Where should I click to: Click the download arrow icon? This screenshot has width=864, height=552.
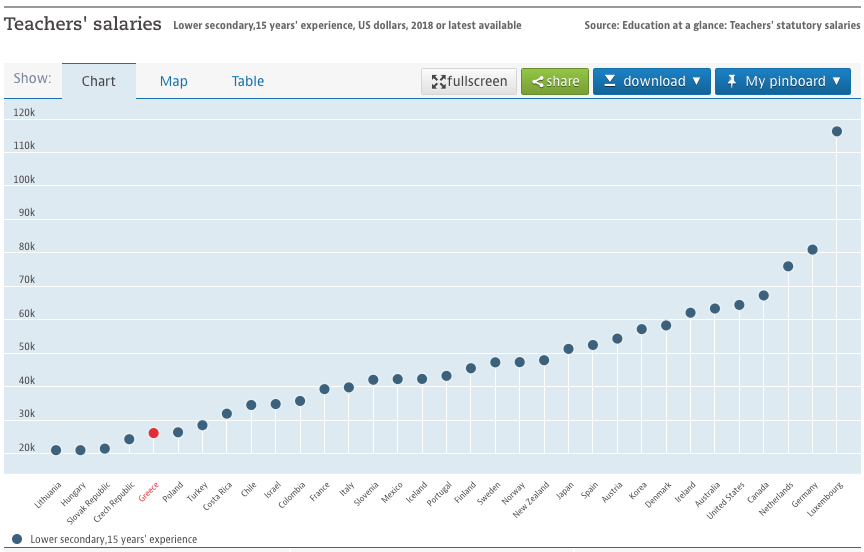click(x=609, y=81)
